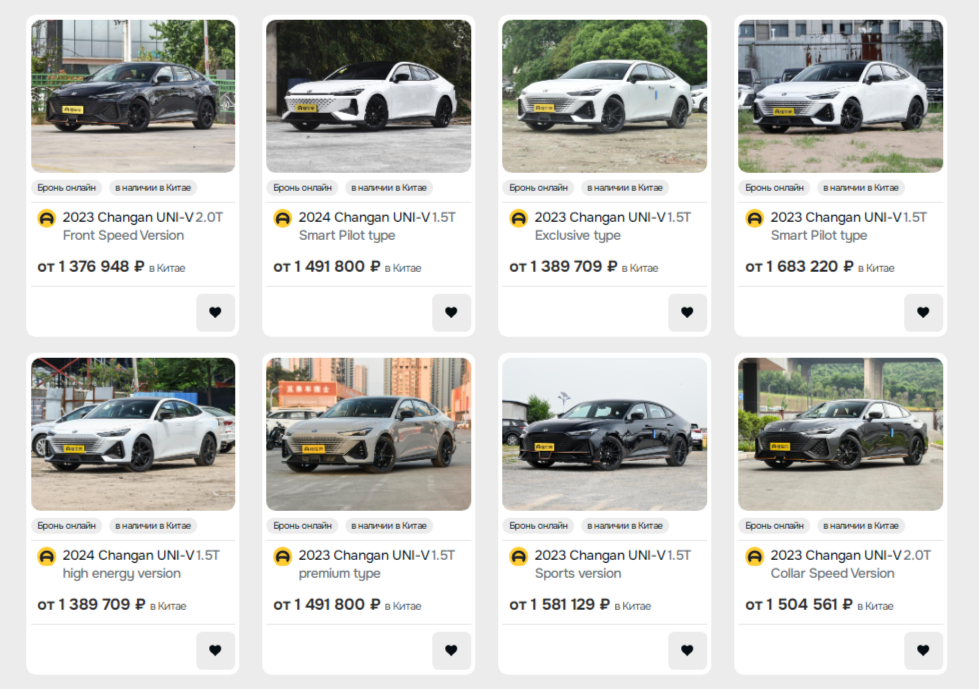This screenshot has height=689, width=979.
Task: Open photo of dark Front Speed Version car
Action: click(x=134, y=96)
